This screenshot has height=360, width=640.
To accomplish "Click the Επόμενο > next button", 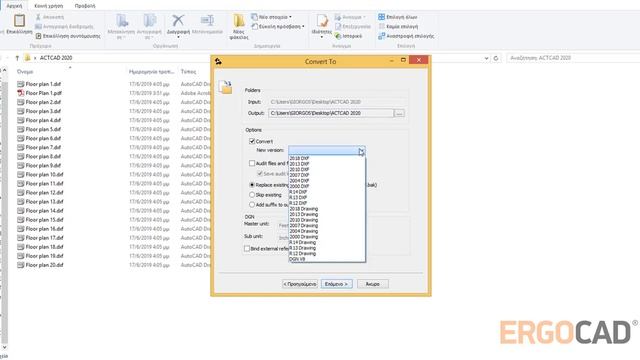I will point(337,284).
